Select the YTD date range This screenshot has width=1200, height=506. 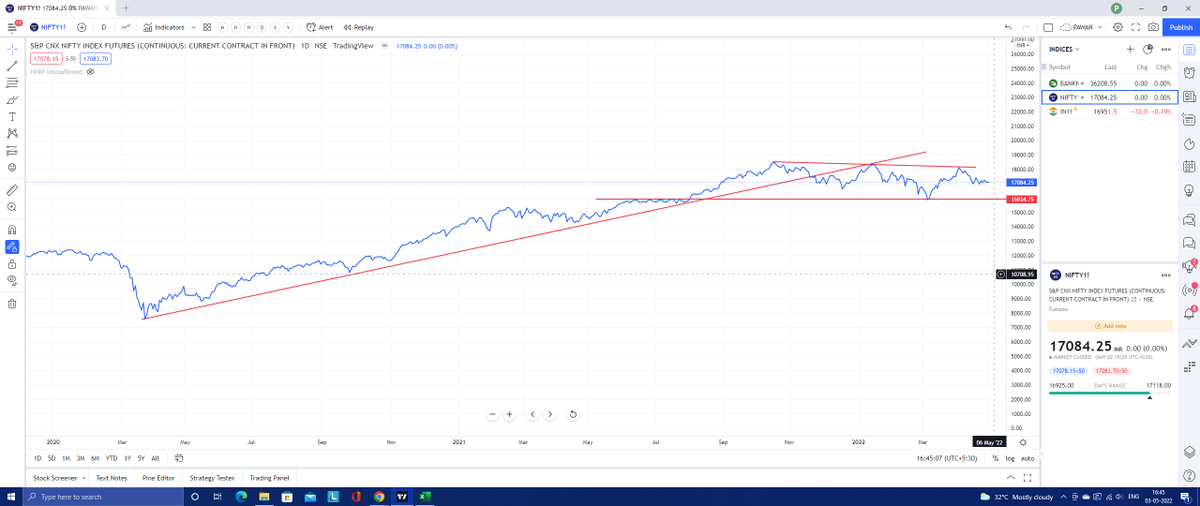(x=111, y=458)
